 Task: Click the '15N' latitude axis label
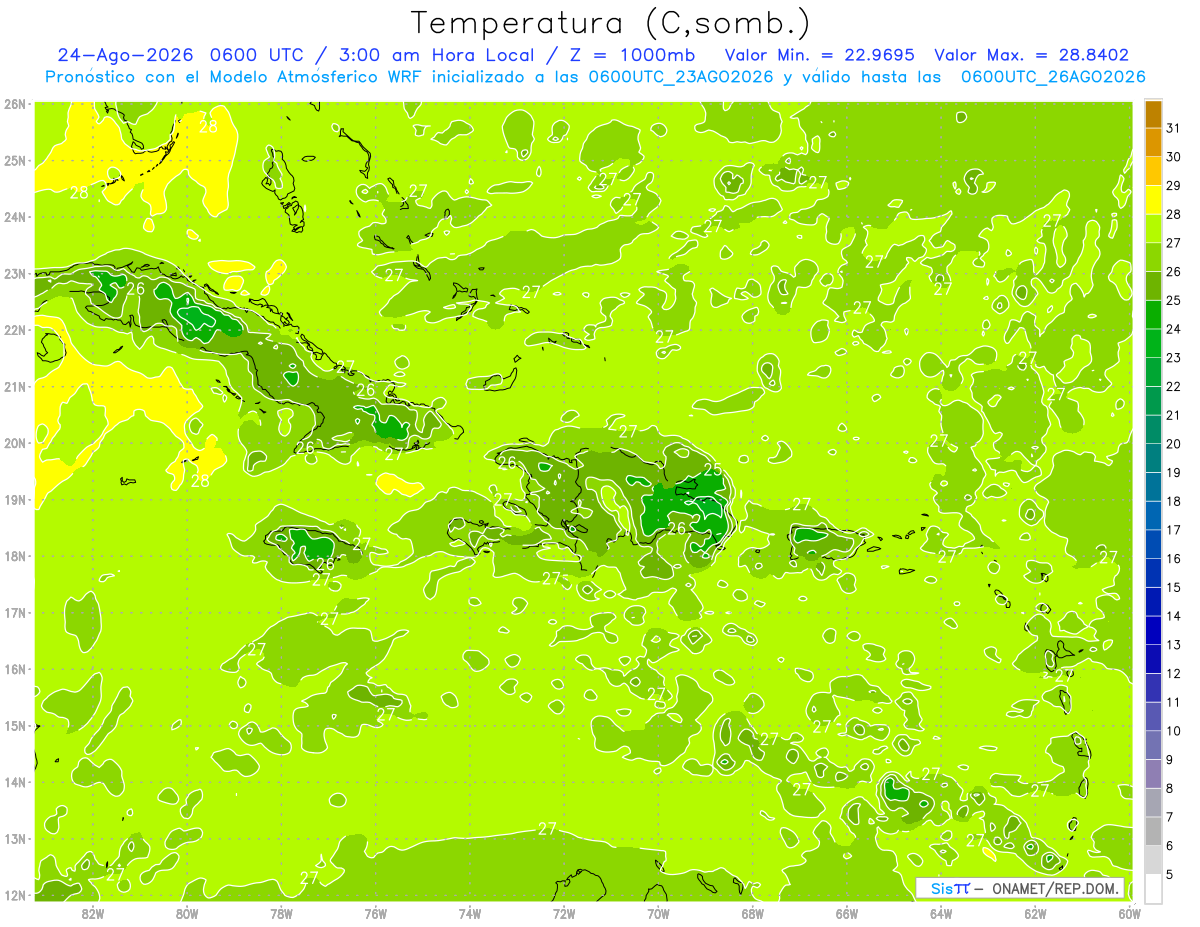[14, 725]
